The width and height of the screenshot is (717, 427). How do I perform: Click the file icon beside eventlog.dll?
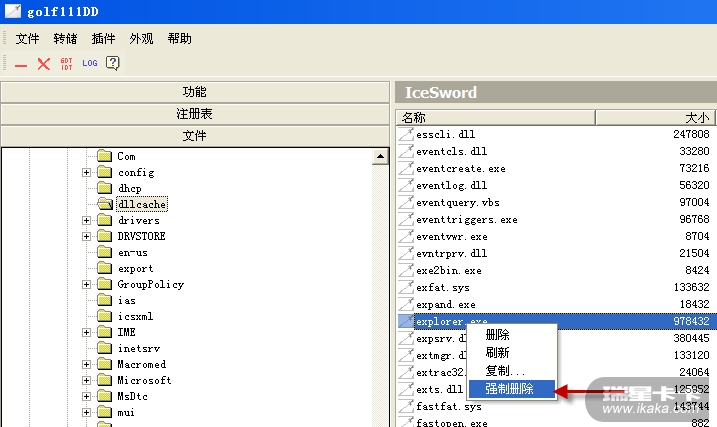pyautogui.click(x=406, y=185)
